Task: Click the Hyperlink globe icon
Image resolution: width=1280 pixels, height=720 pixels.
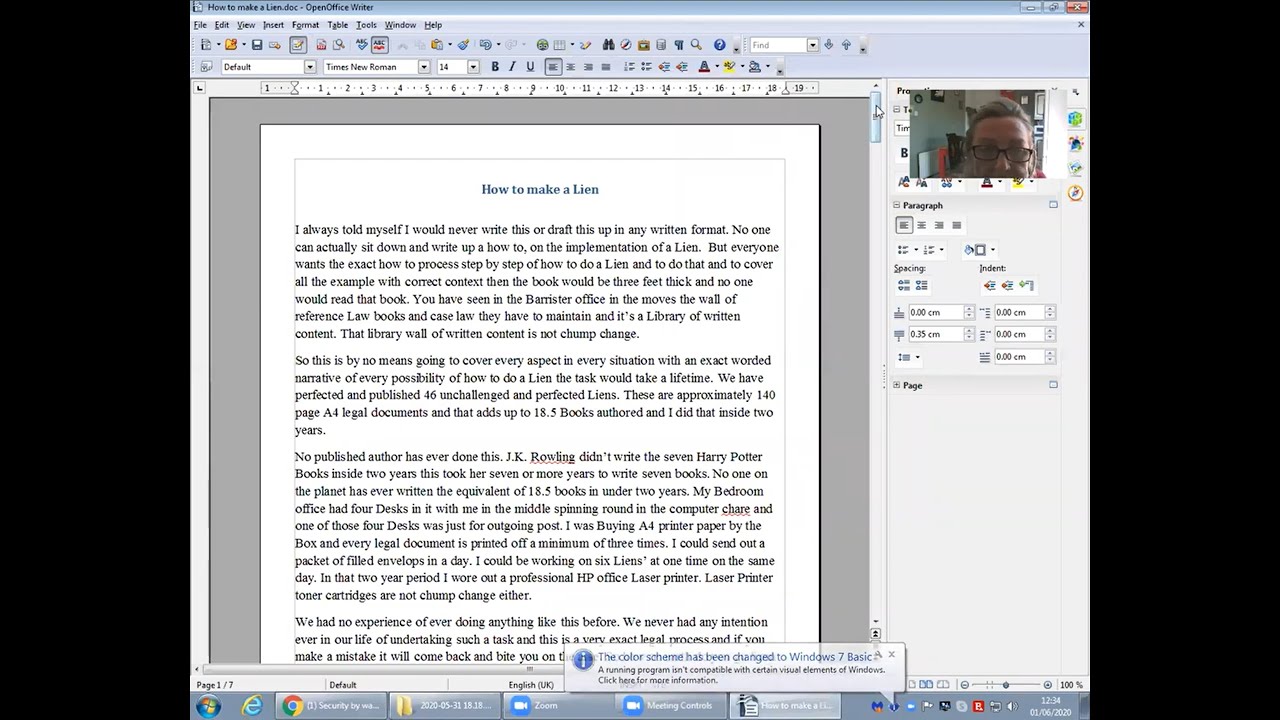Action: tap(543, 45)
